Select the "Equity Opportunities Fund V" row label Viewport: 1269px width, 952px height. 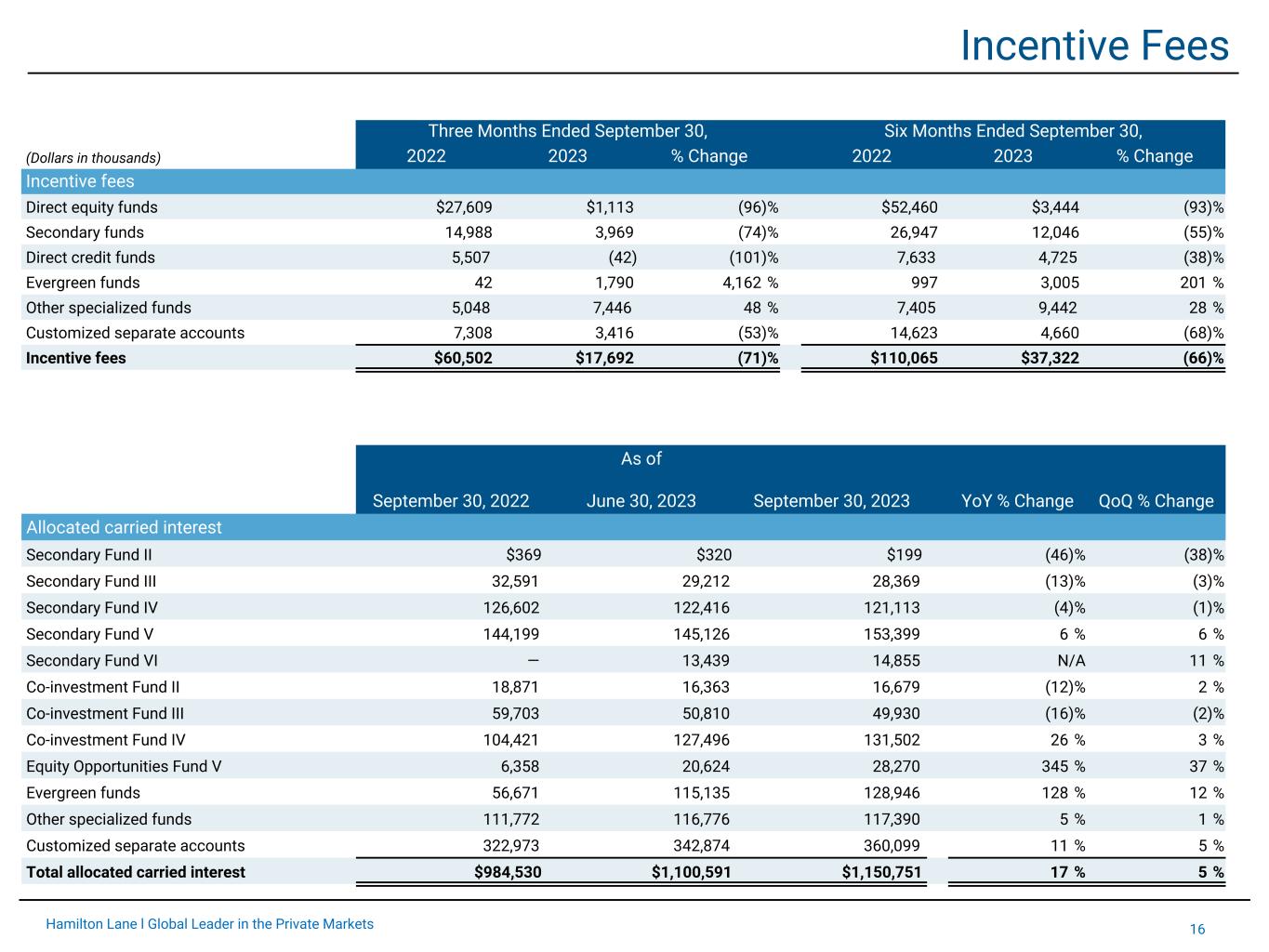tap(124, 766)
